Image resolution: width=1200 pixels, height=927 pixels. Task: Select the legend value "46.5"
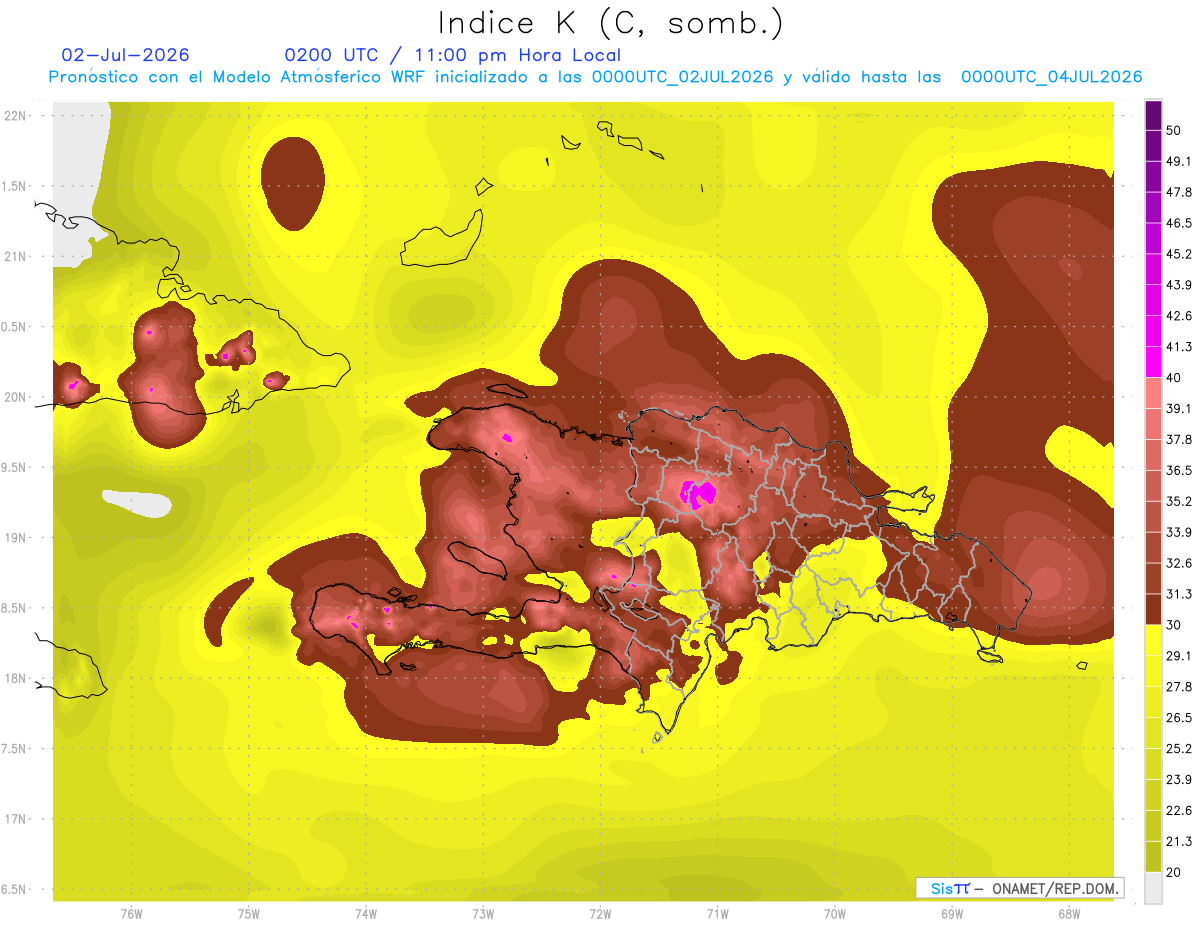(1179, 223)
